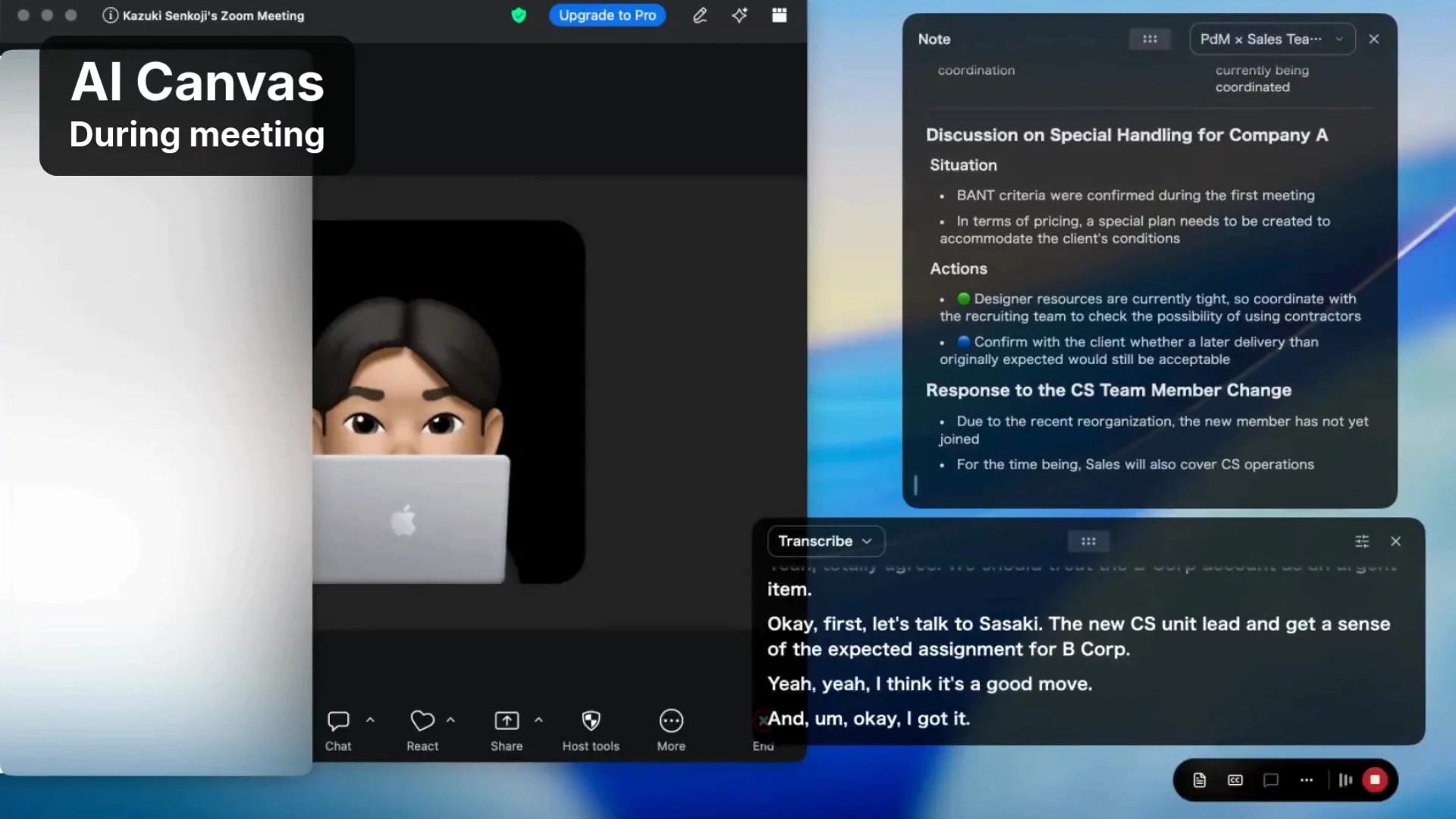Open chat bubble in floating bar
Screen dimensions: 1456x819
(x=1271, y=780)
